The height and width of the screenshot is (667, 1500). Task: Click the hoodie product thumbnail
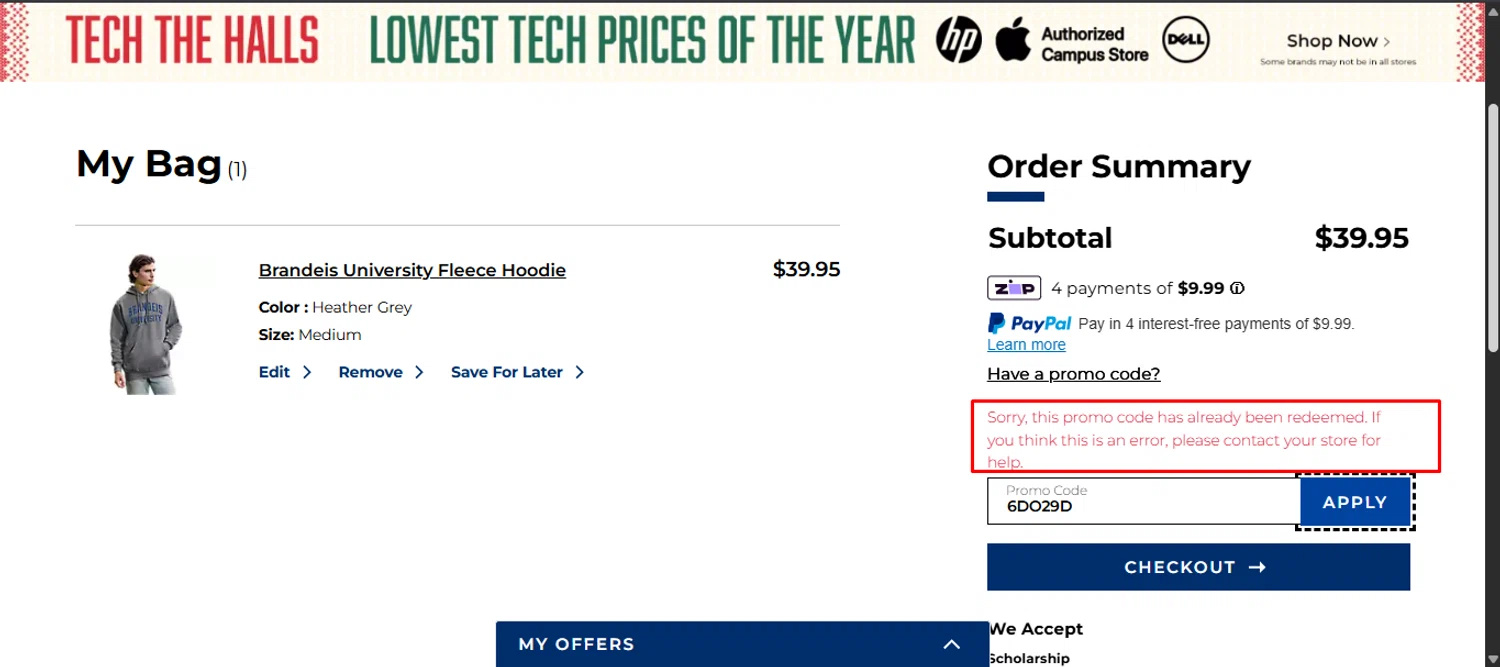point(145,324)
